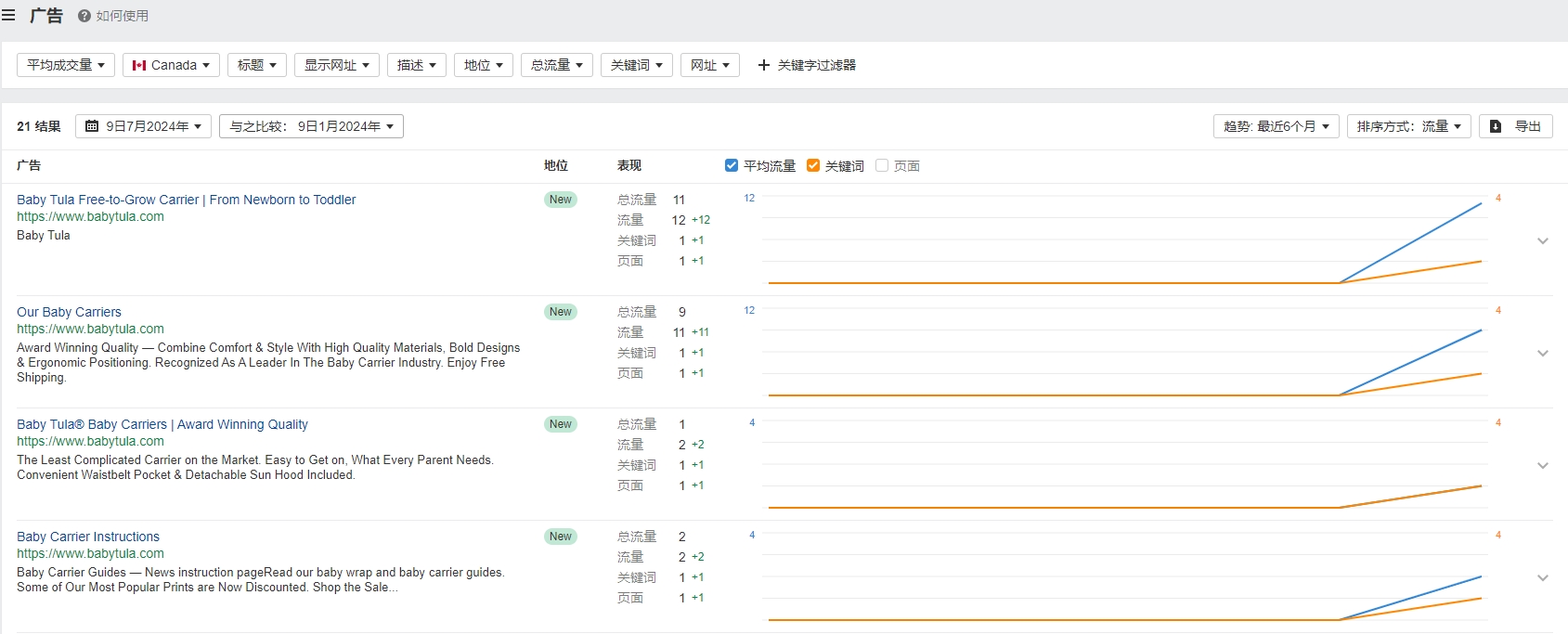Click the New badge in Free-to-Grow Carrier row
1568x634 pixels.
pyautogui.click(x=561, y=200)
